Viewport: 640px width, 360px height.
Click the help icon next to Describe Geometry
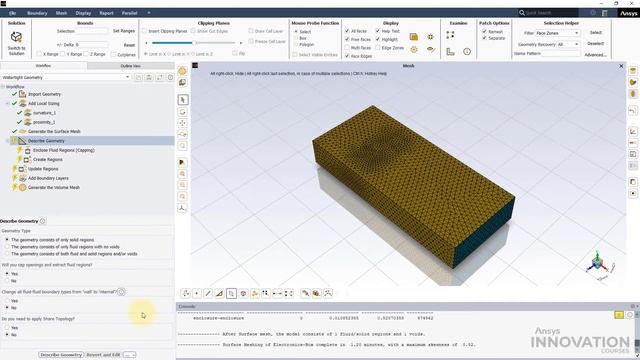pyautogui.click(x=42, y=221)
